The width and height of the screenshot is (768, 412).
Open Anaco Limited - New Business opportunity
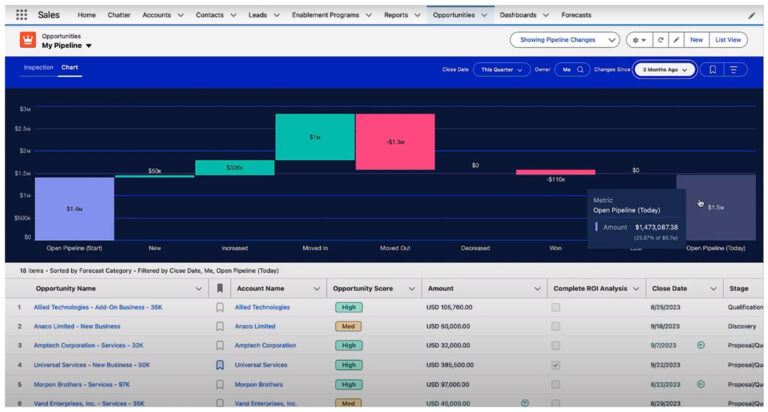click(x=77, y=326)
